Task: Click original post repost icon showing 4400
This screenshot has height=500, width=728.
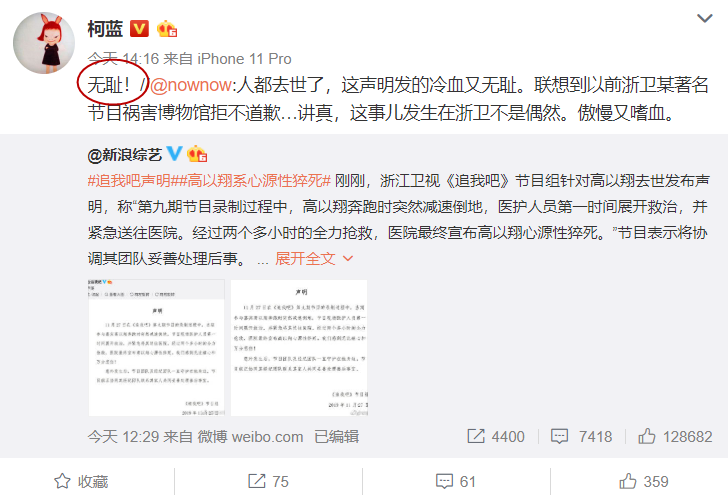Action: [496, 436]
